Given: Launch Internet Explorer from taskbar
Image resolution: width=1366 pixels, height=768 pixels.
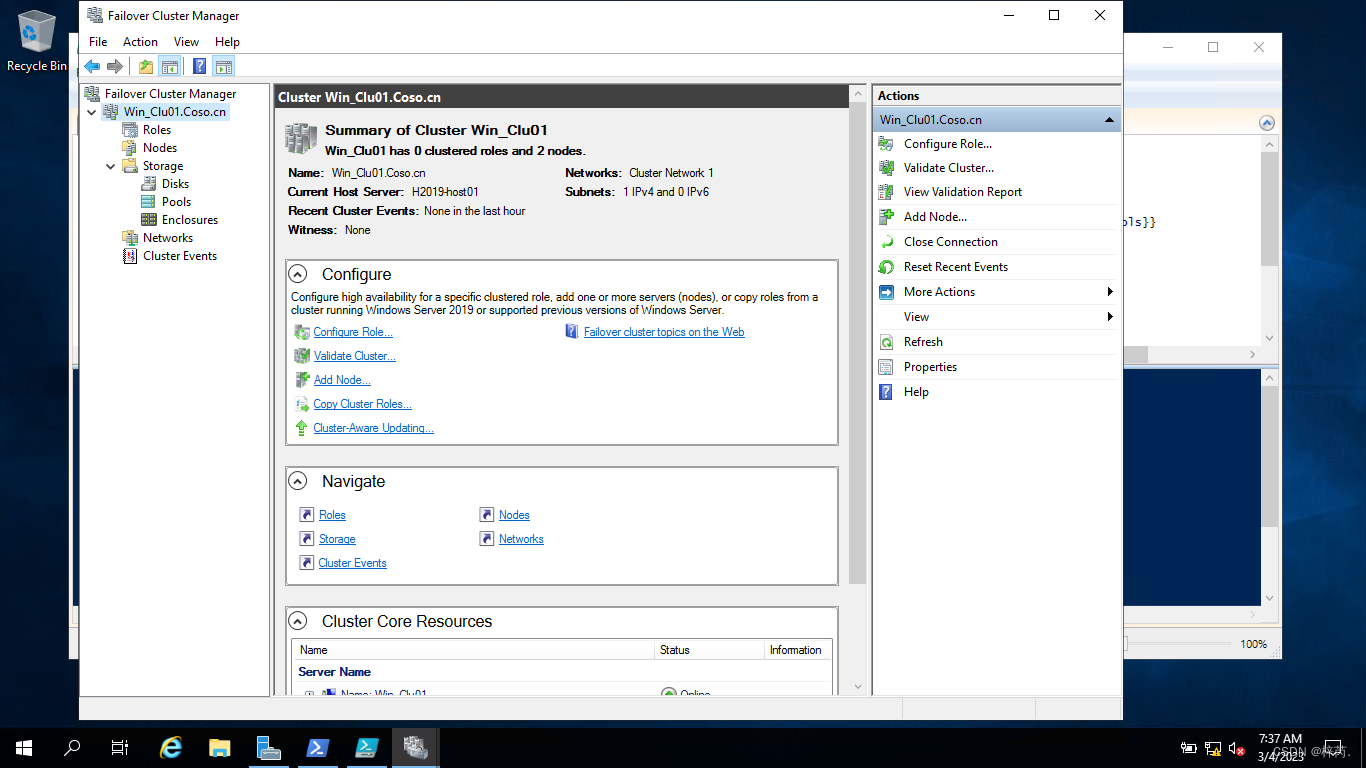Looking at the screenshot, I should pos(171,748).
